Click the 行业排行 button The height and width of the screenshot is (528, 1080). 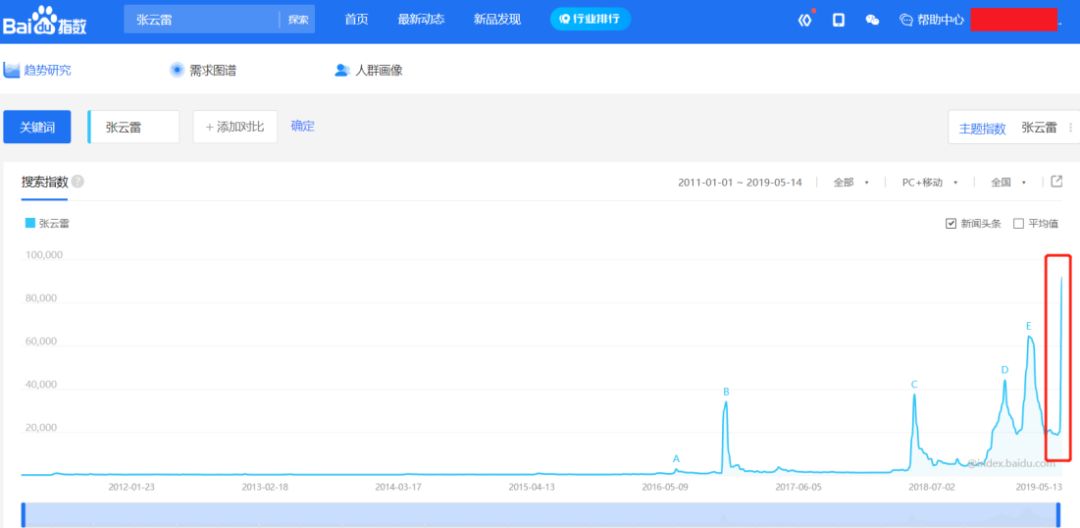(x=590, y=20)
